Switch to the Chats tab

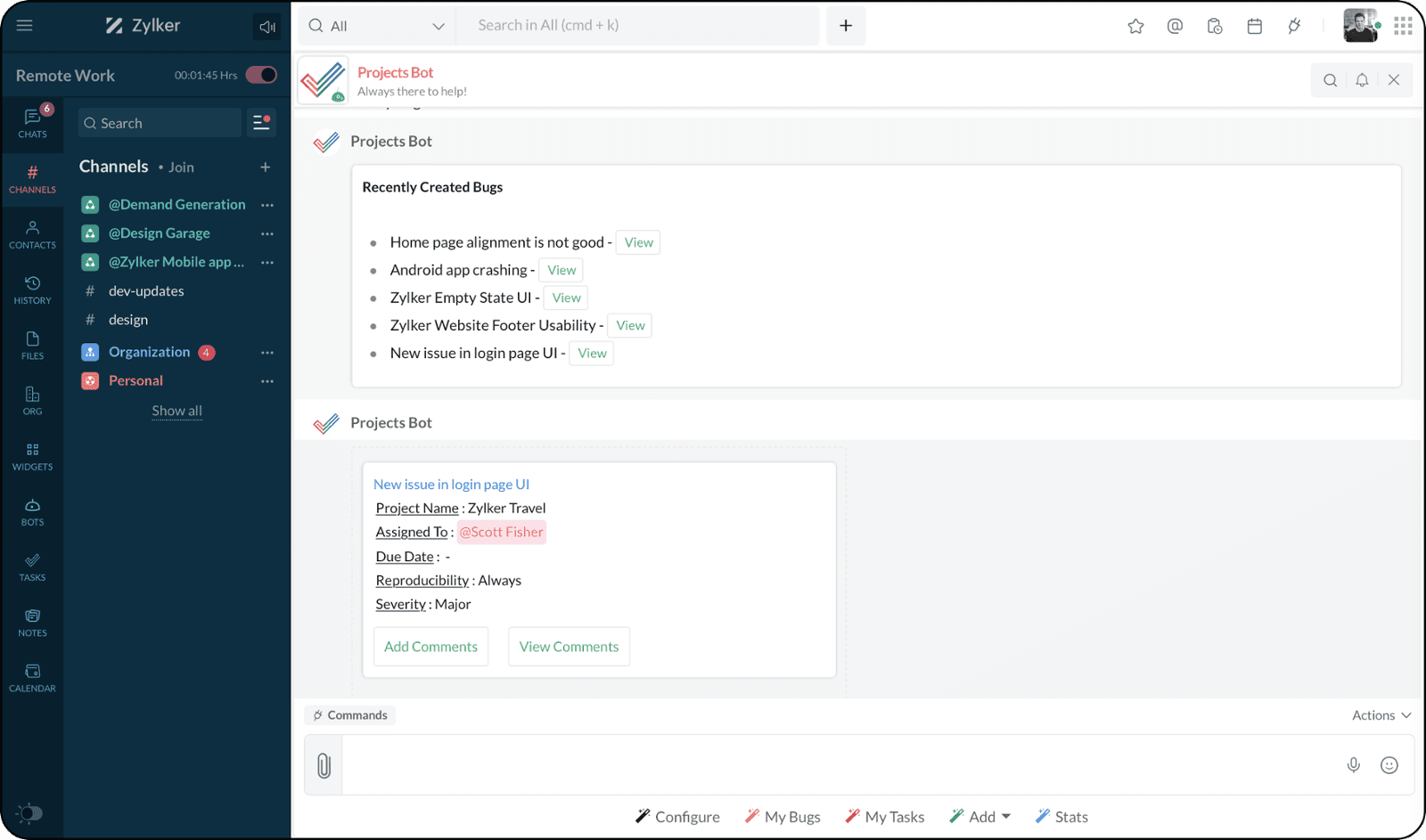[32, 122]
